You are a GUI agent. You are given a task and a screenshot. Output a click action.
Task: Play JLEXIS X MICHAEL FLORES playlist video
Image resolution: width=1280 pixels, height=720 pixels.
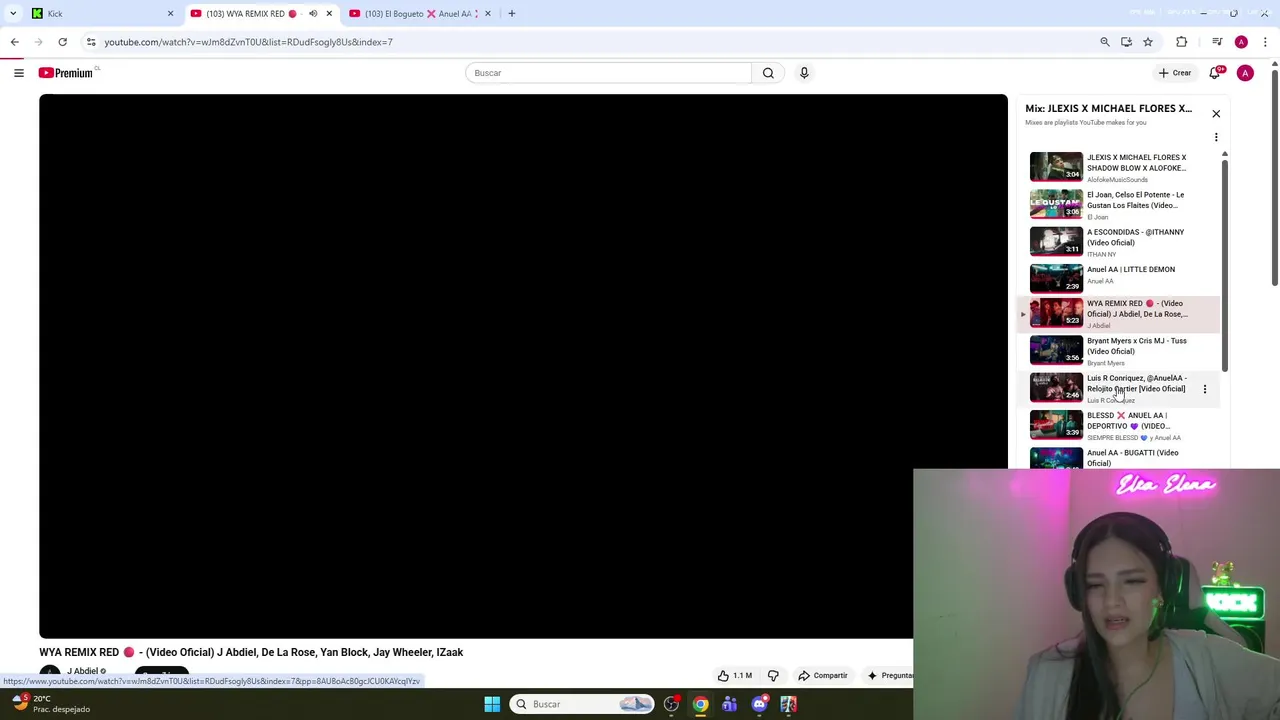[x=1118, y=167]
